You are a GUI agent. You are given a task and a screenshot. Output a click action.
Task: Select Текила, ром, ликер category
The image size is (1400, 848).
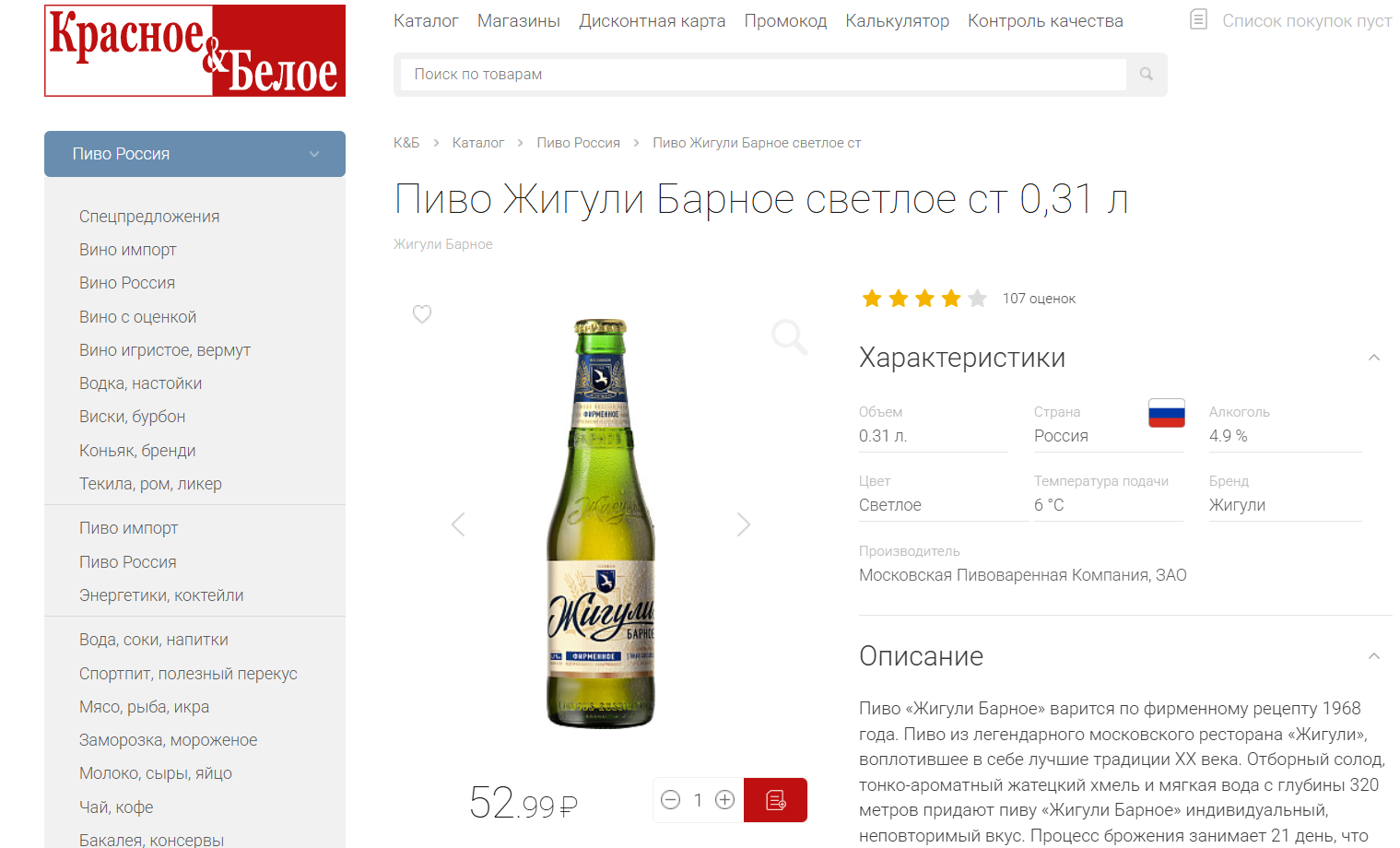150,484
